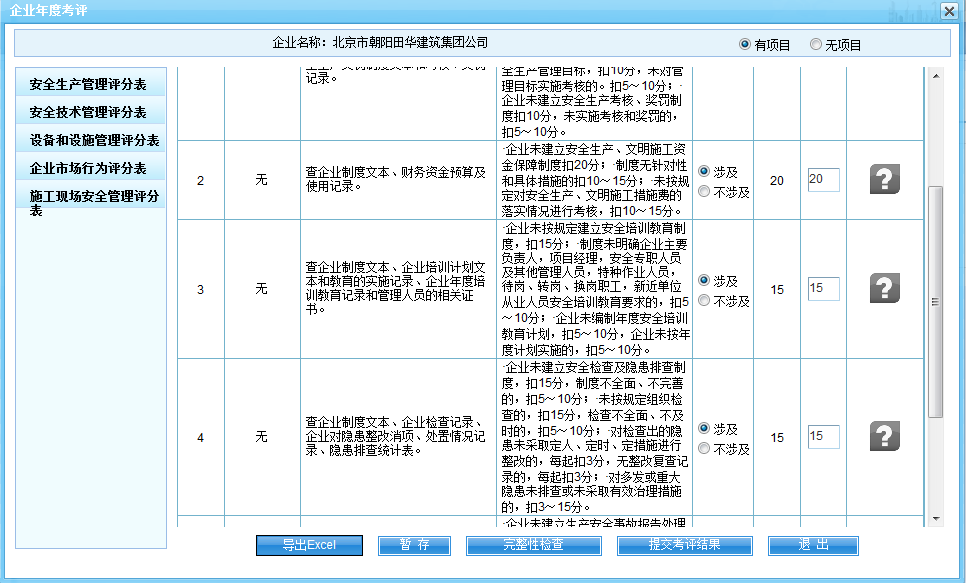Open the 安全生产管理评分表 tab
Viewport: 966px width, 583px height.
(x=90, y=84)
